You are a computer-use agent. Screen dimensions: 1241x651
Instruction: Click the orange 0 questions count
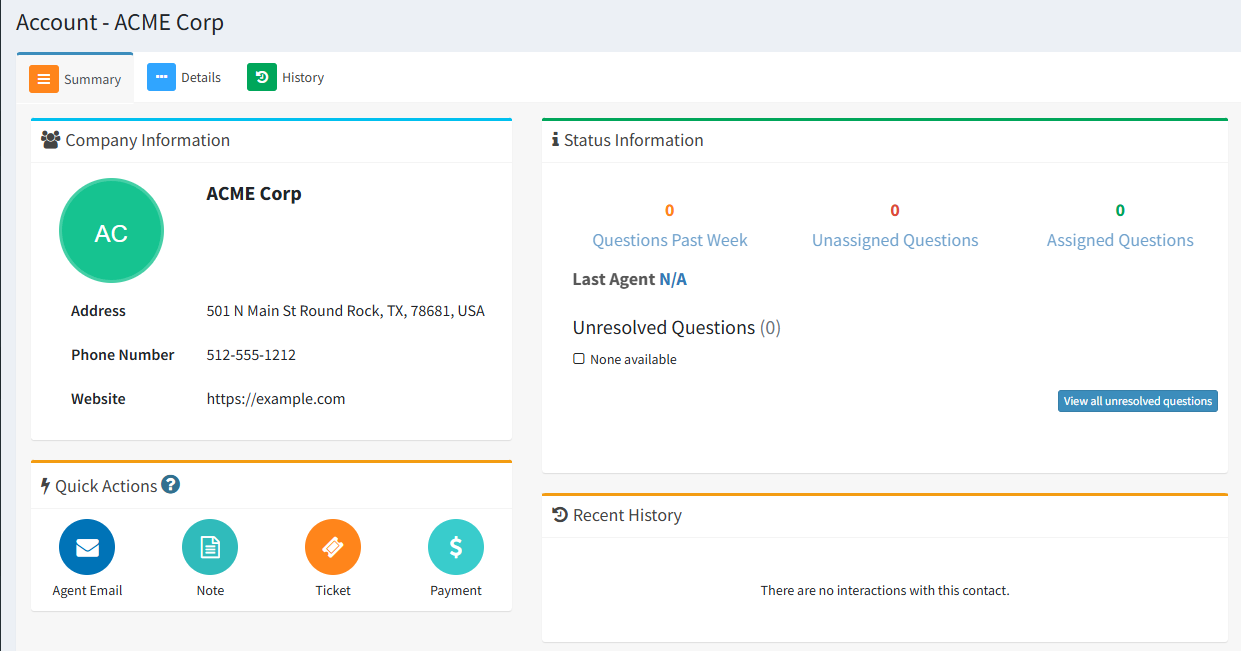(x=669, y=210)
